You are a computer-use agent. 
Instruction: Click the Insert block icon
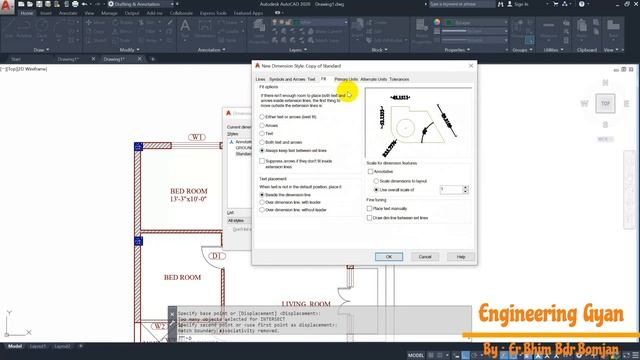[x=357, y=29]
